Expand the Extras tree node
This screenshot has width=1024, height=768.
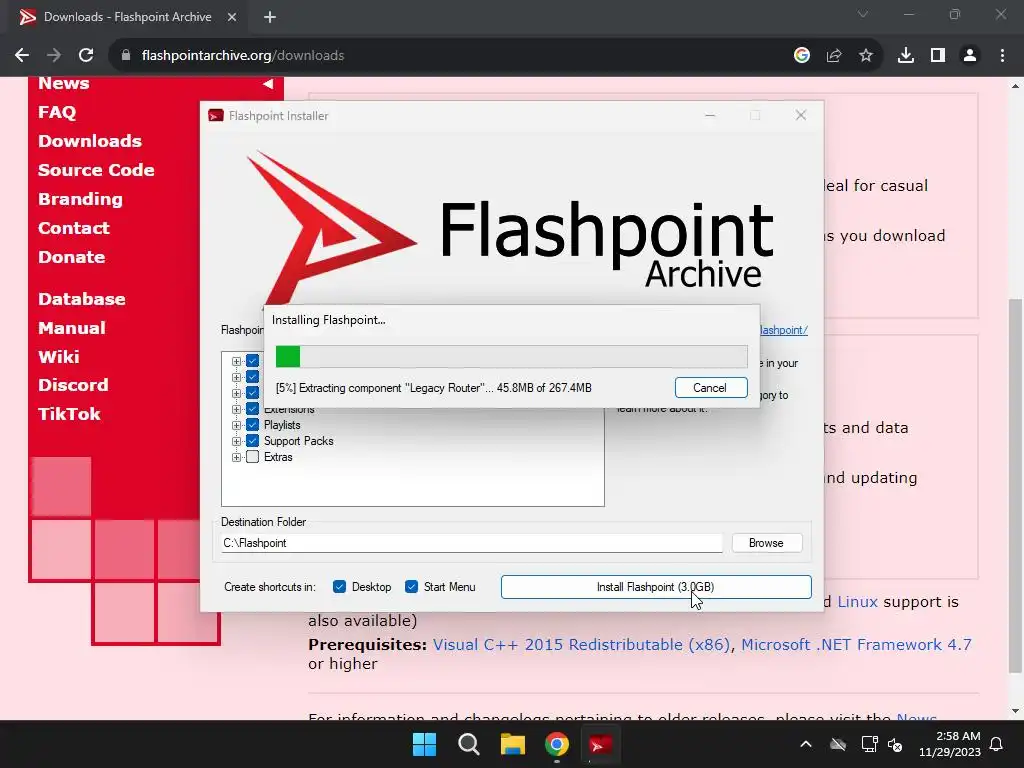tap(236, 457)
